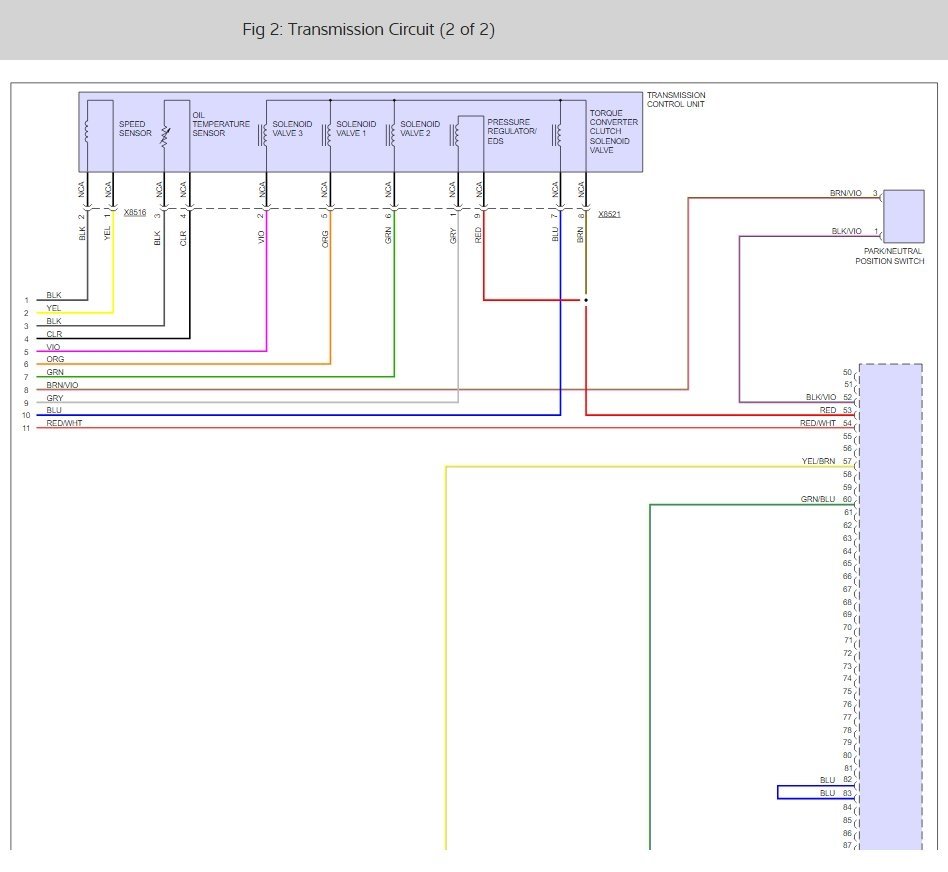
Task: Click the Fig 2 Transmission Circuit title
Action: 369,30
